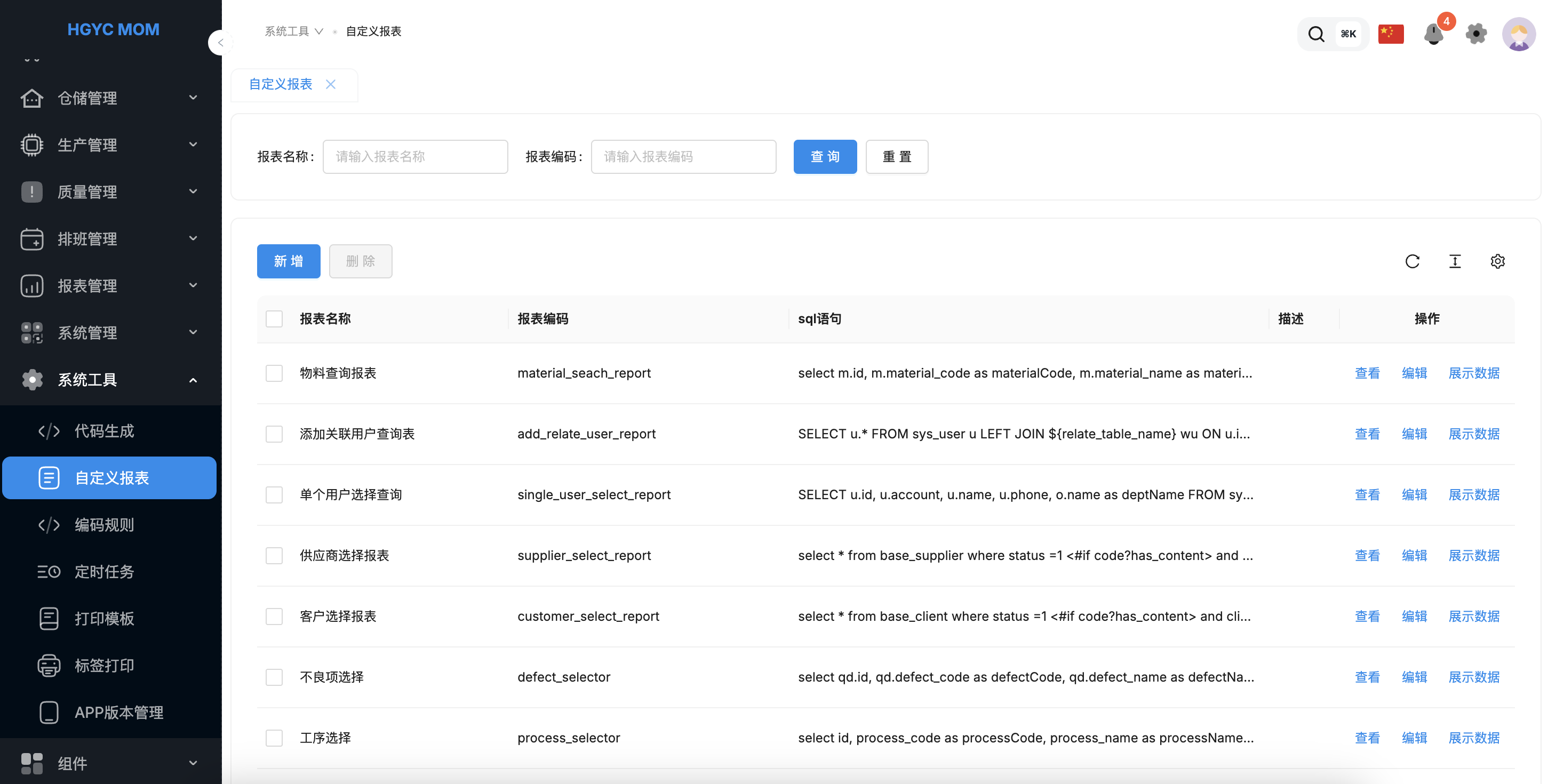
Task: Switch language via the Chinese flag icon
Action: [x=1391, y=34]
